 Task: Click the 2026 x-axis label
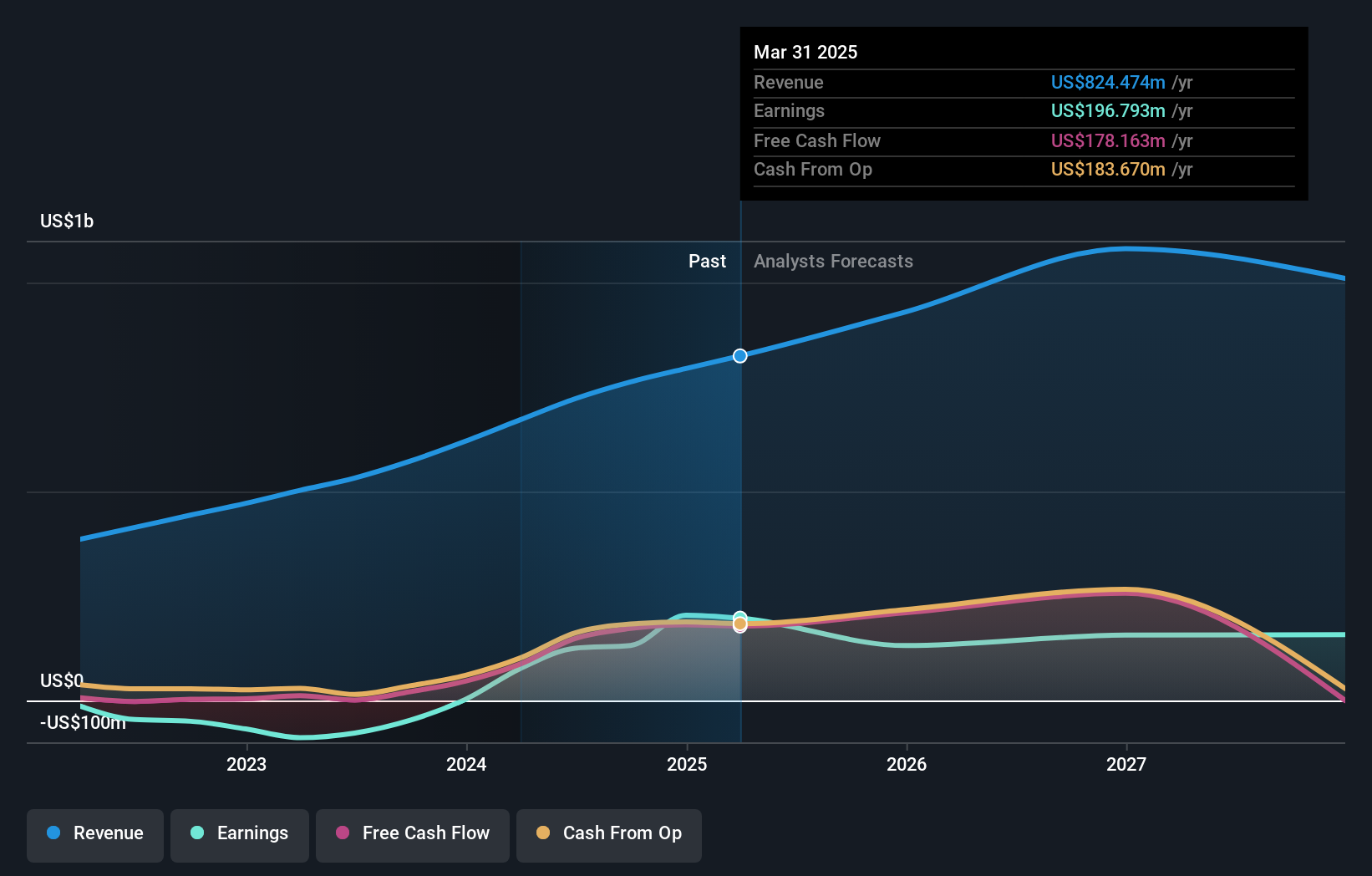point(907,764)
